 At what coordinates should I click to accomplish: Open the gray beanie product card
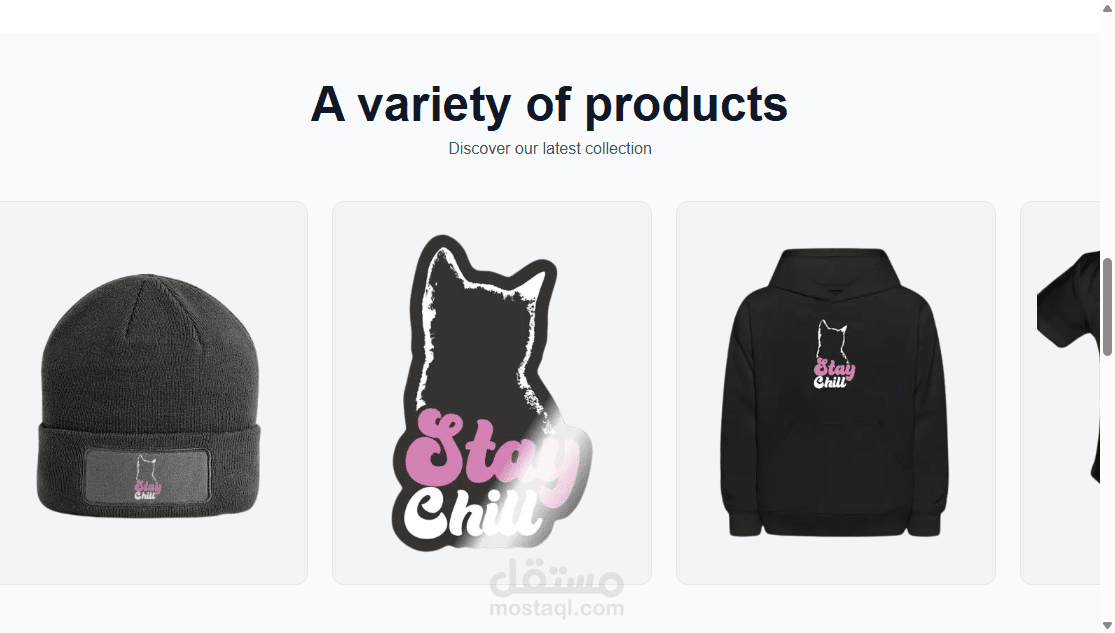153,393
